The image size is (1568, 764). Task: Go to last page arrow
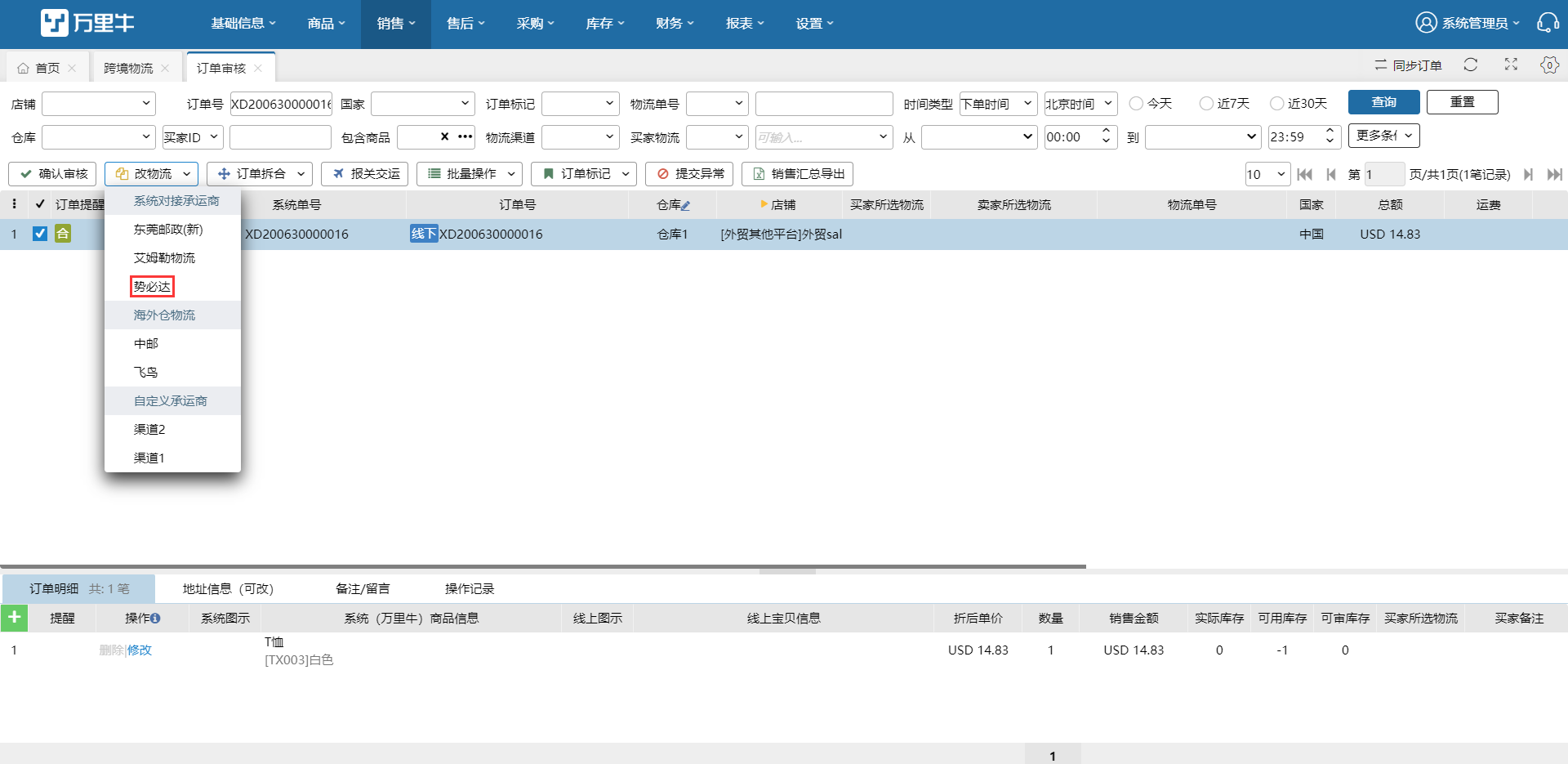click(x=1555, y=174)
